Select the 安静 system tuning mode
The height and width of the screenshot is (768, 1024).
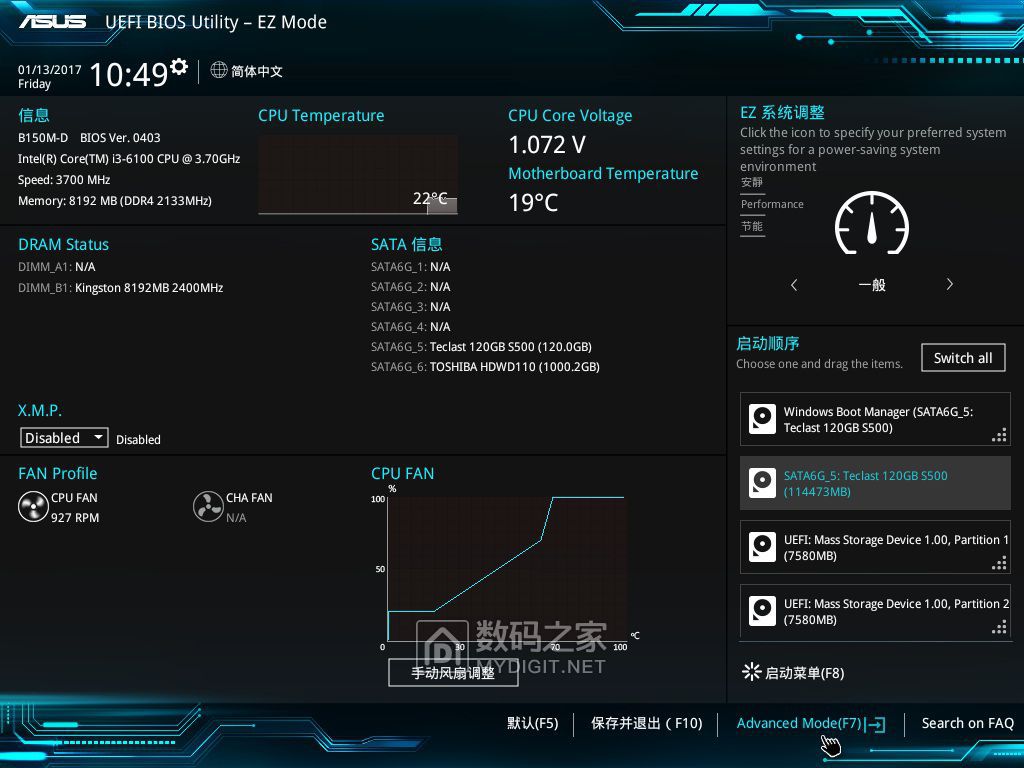click(752, 184)
